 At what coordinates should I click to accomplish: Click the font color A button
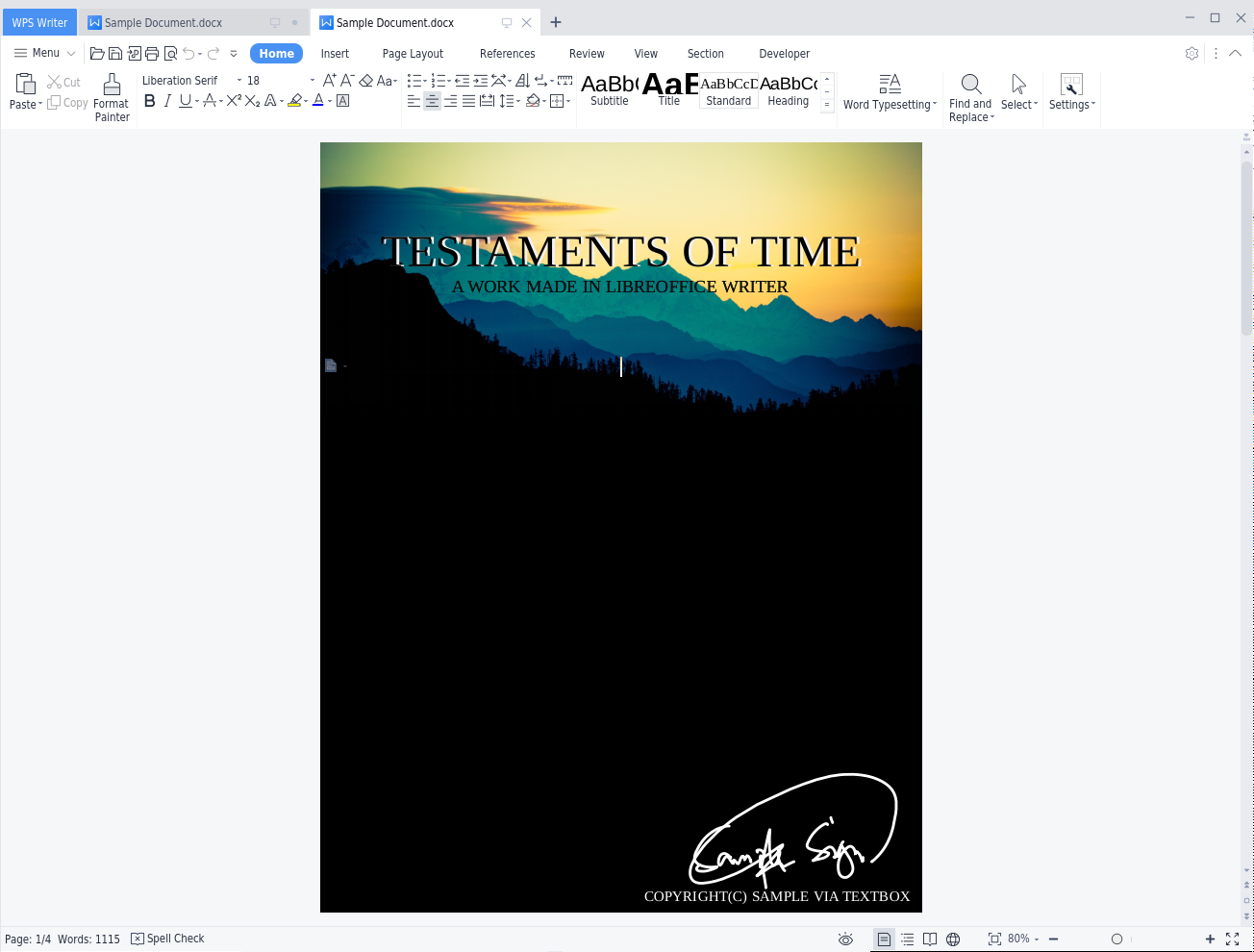(x=318, y=101)
